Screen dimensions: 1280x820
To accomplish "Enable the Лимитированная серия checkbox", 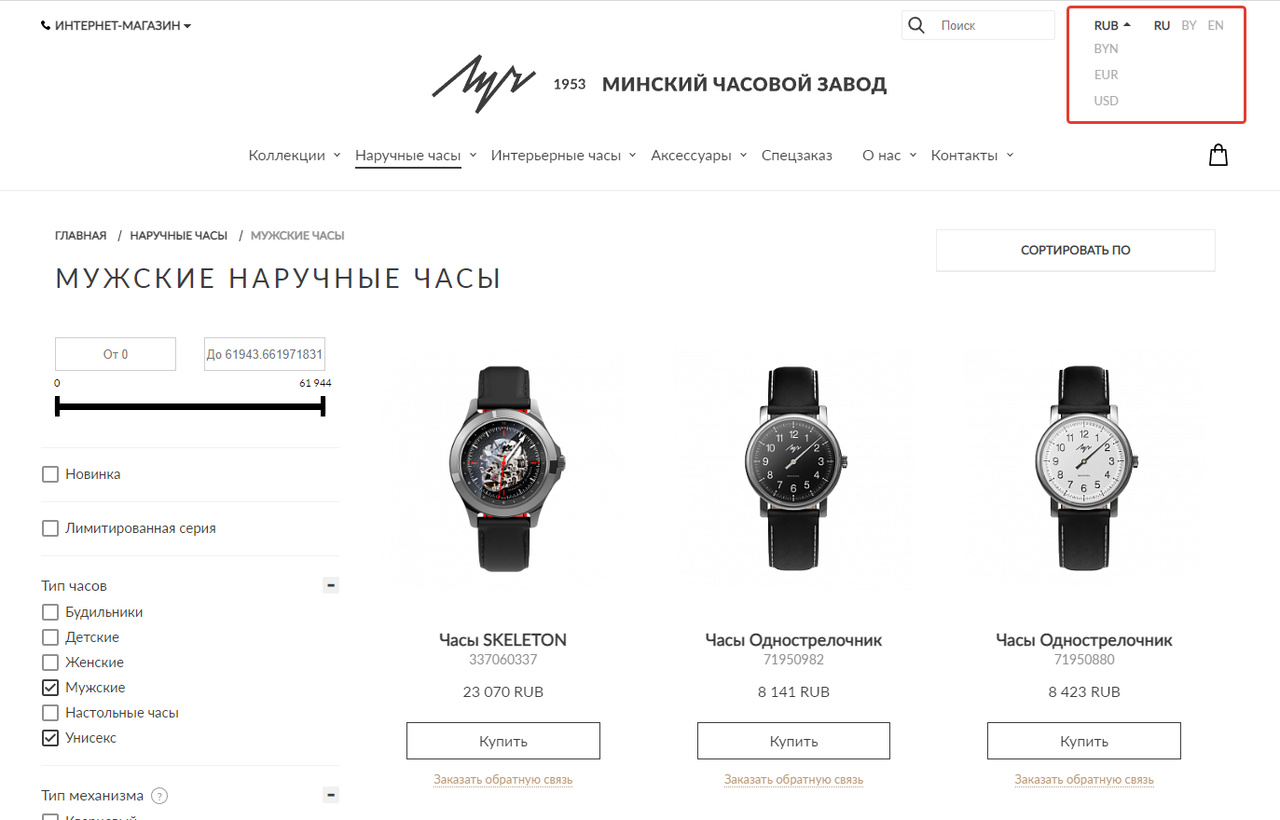I will [x=50, y=528].
